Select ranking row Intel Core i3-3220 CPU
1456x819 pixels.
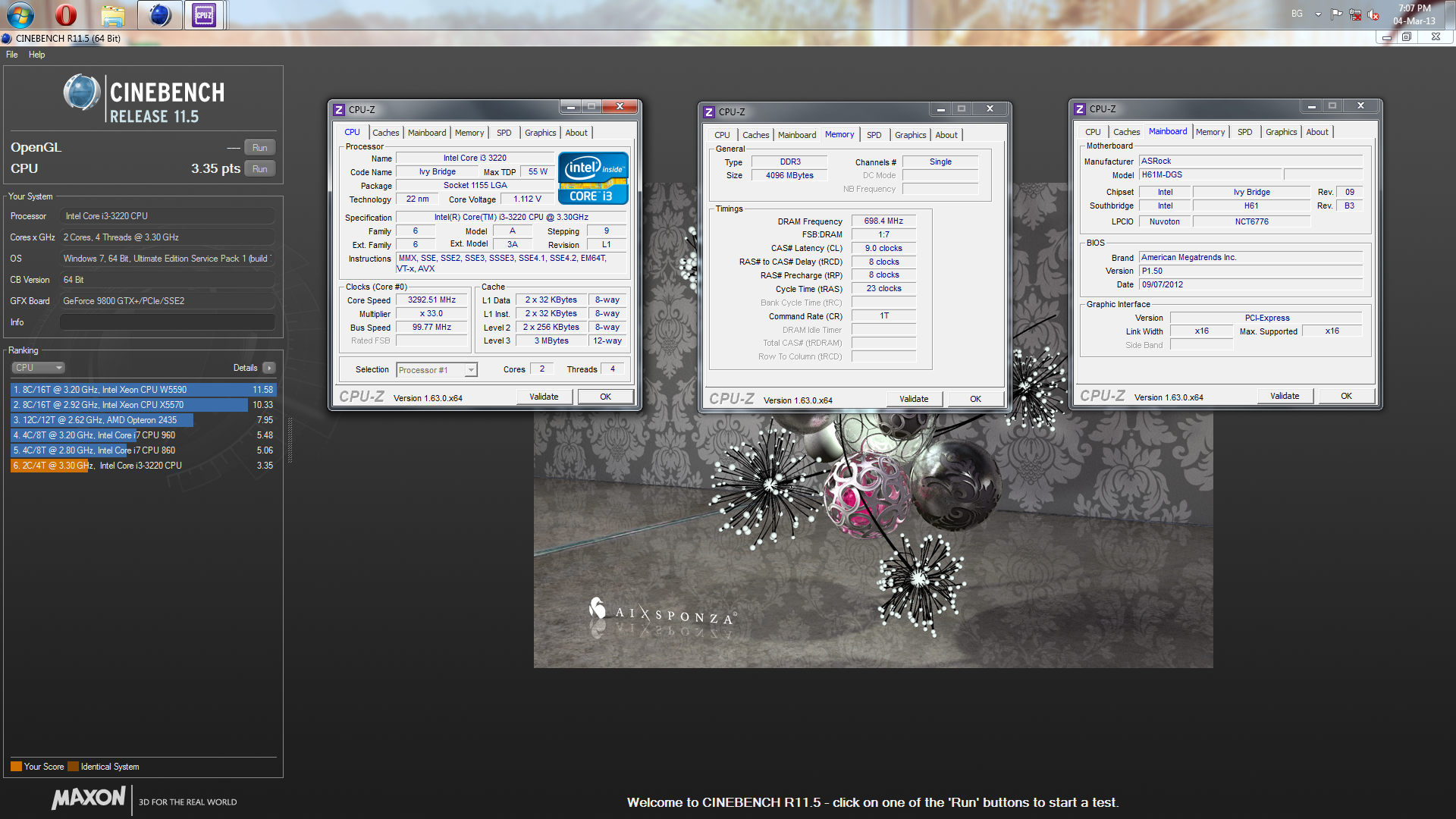(x=143, y=466)
